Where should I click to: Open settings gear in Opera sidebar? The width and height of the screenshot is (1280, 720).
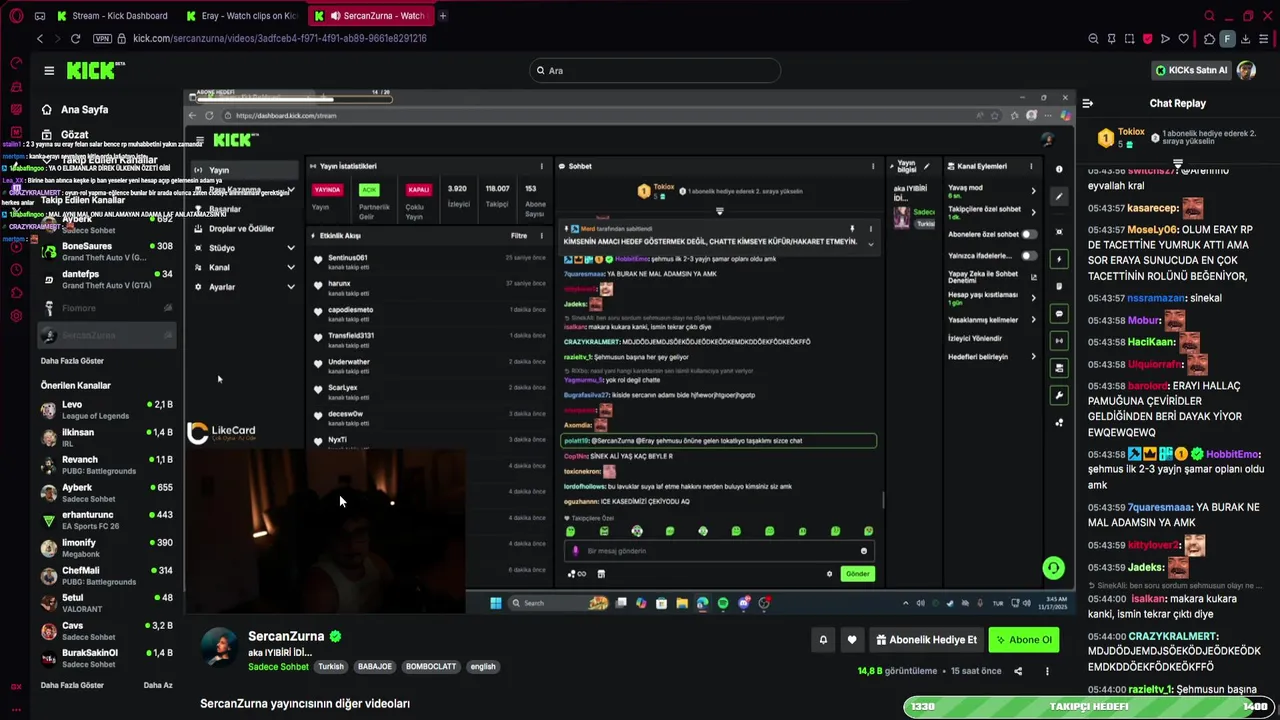click(x=16, y=316)
